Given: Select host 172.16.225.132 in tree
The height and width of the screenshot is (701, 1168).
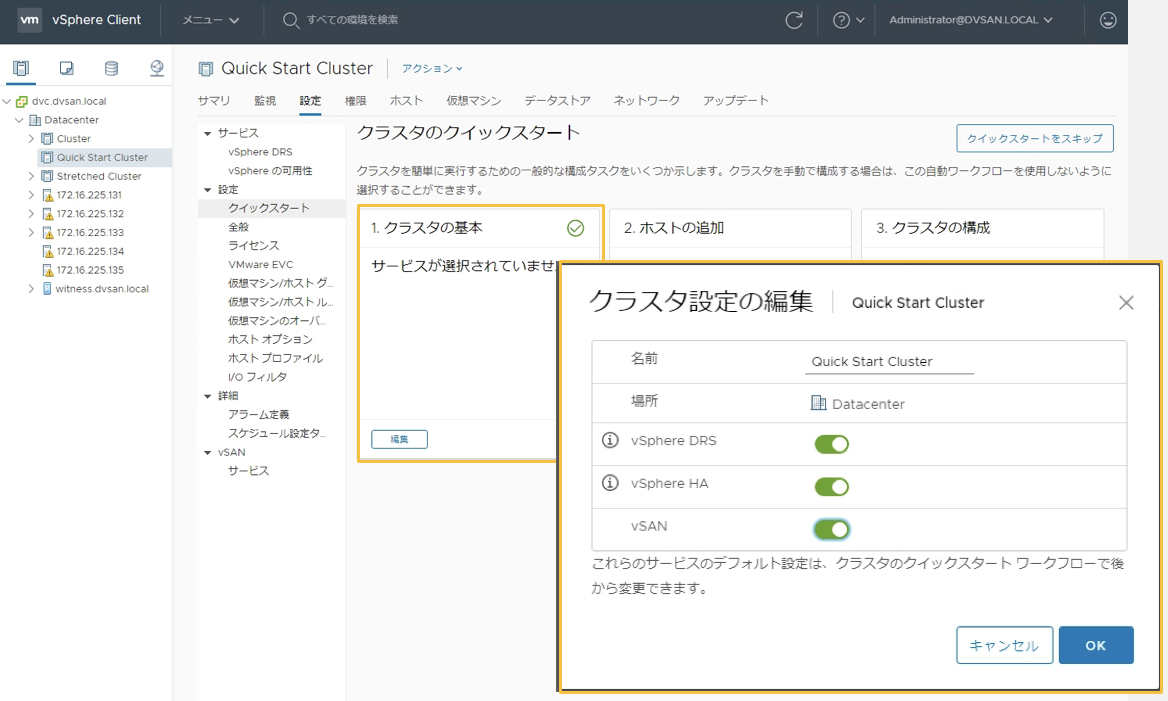Looking at the screenshot, I should [90, 214].
